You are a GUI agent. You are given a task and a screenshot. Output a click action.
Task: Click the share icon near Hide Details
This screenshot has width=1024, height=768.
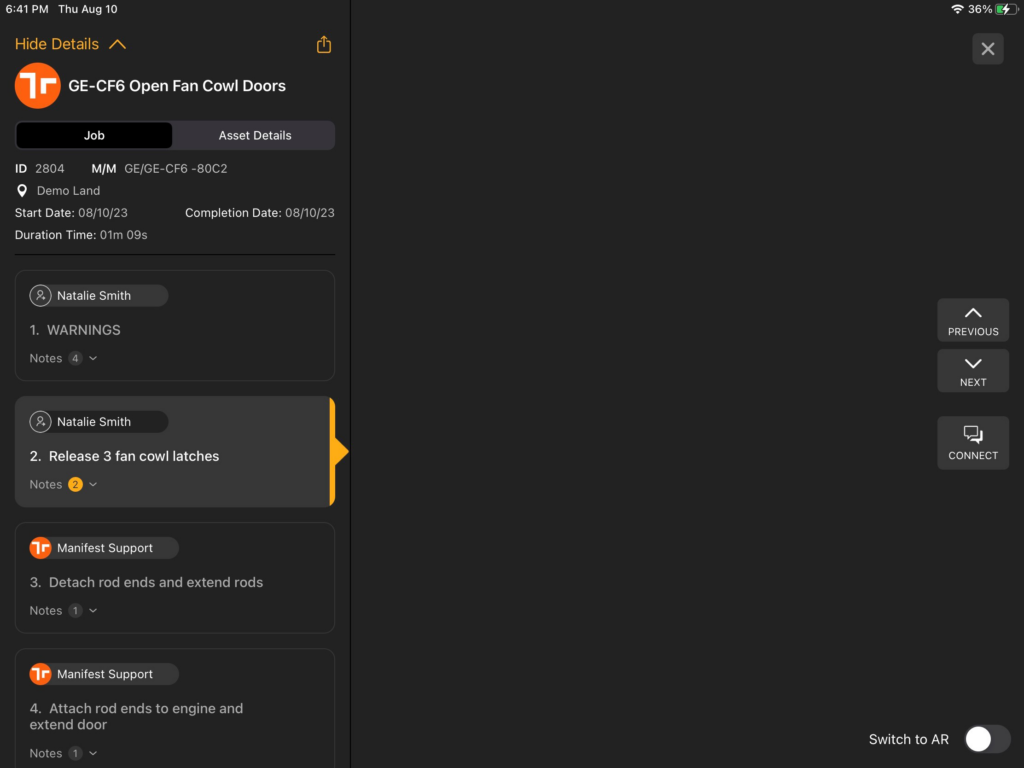323,44
